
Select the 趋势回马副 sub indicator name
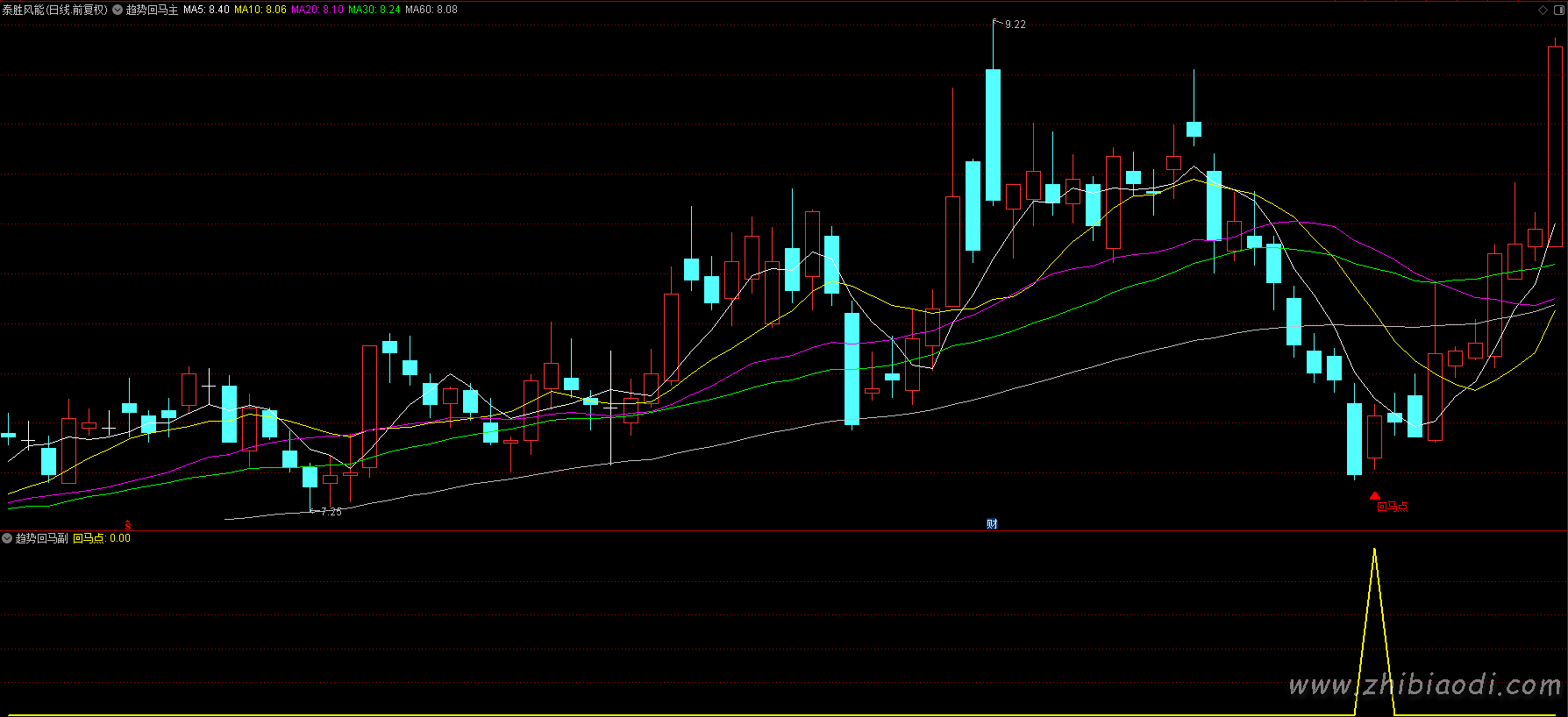pyautogui.click(x=41, y=538)
